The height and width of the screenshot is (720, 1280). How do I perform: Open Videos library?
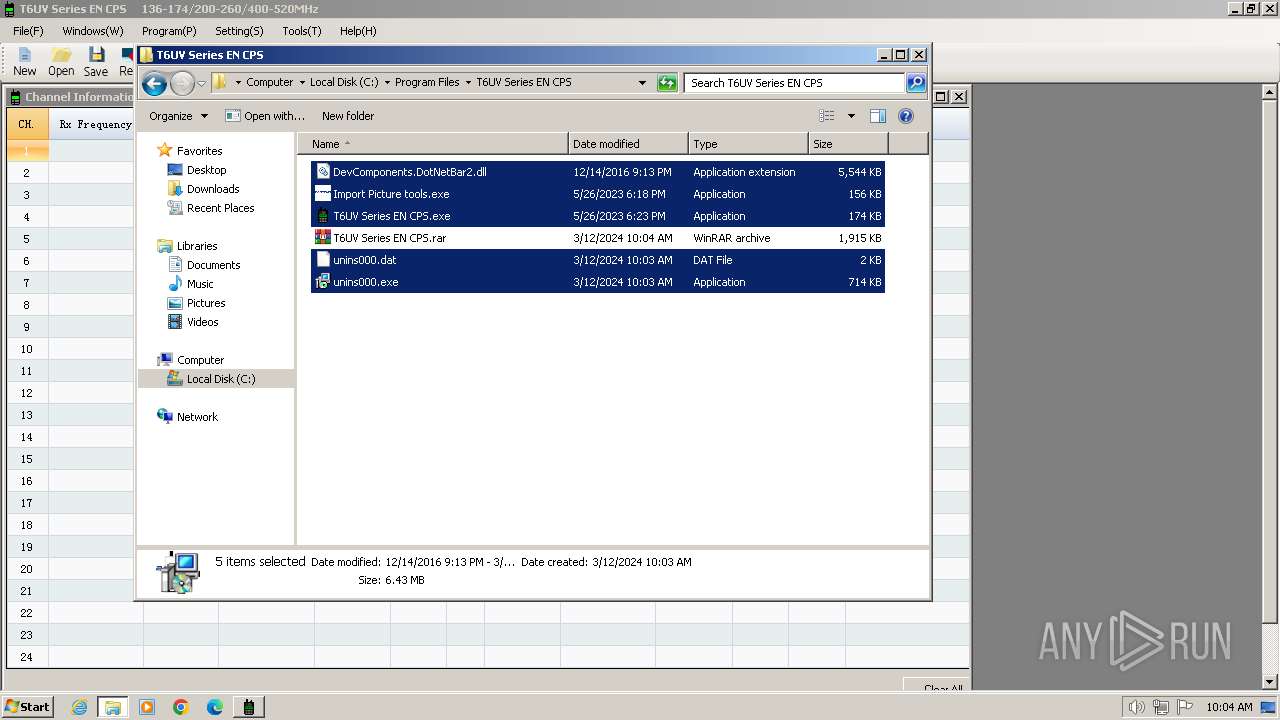[202, 322]
